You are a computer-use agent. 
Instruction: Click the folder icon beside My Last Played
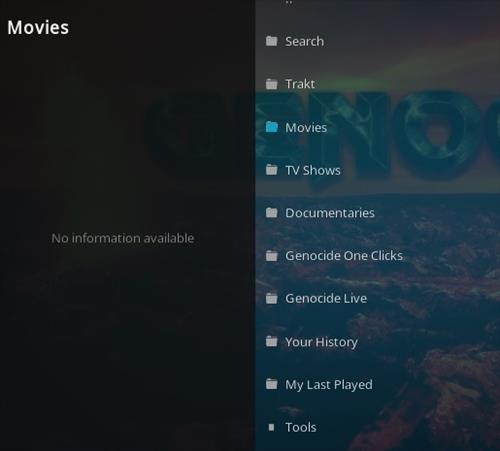click(x=271, y=384)
